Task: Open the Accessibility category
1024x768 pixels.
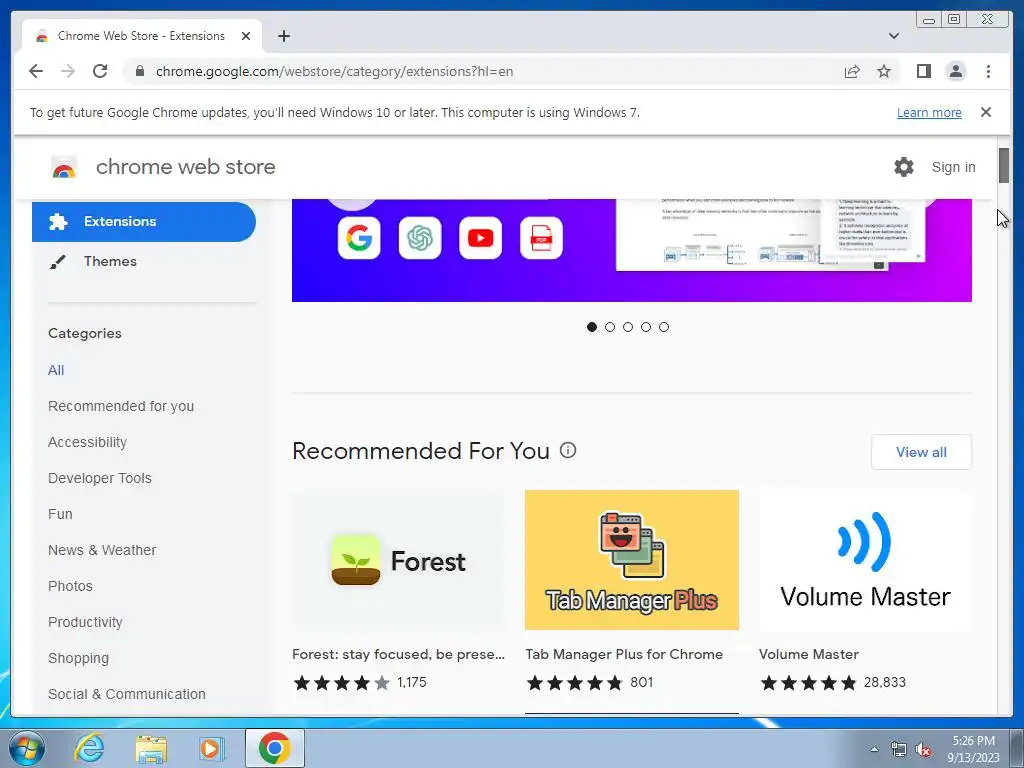Action: [88, 442]
